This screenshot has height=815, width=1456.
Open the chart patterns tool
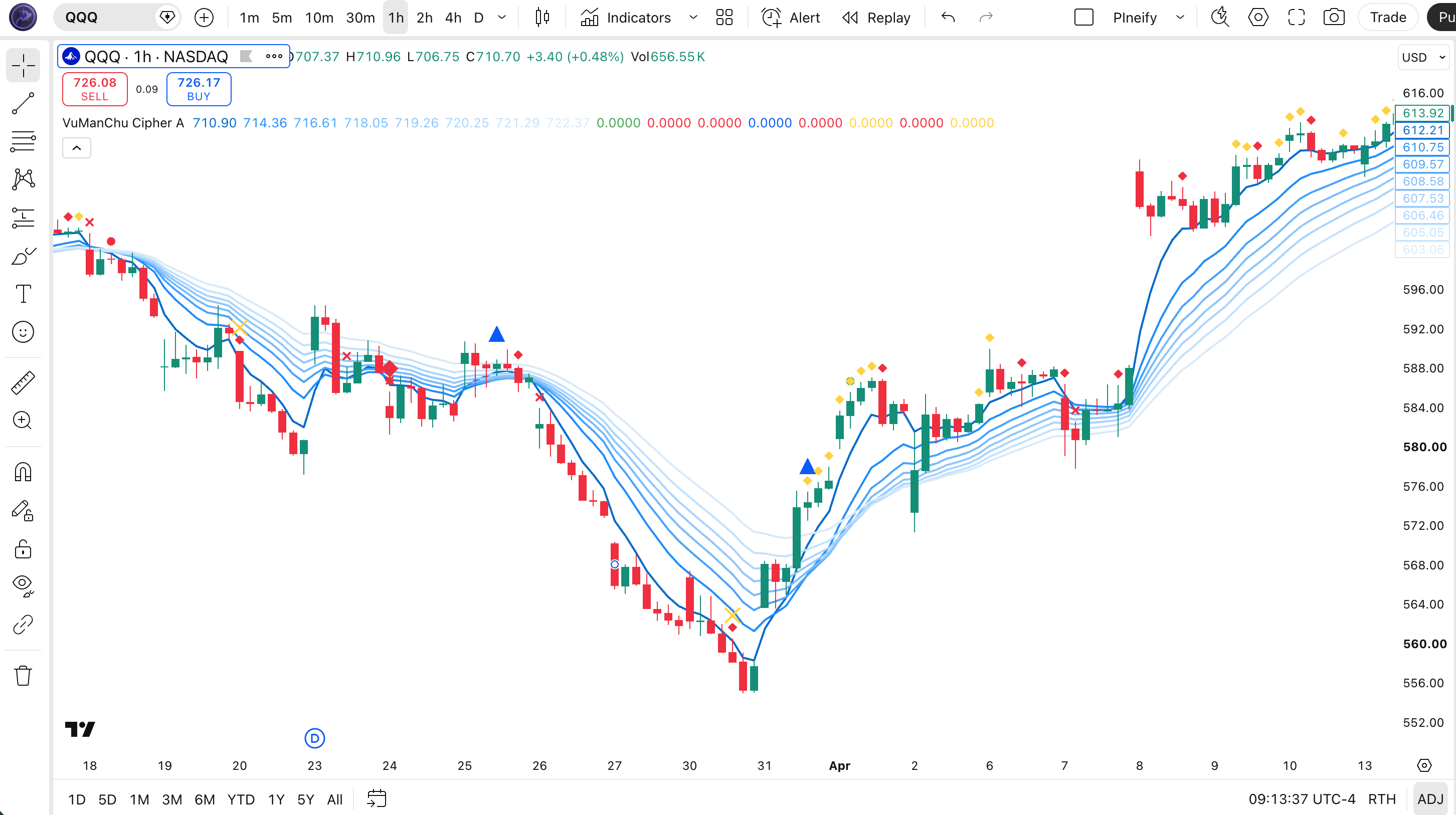[23, 179]
